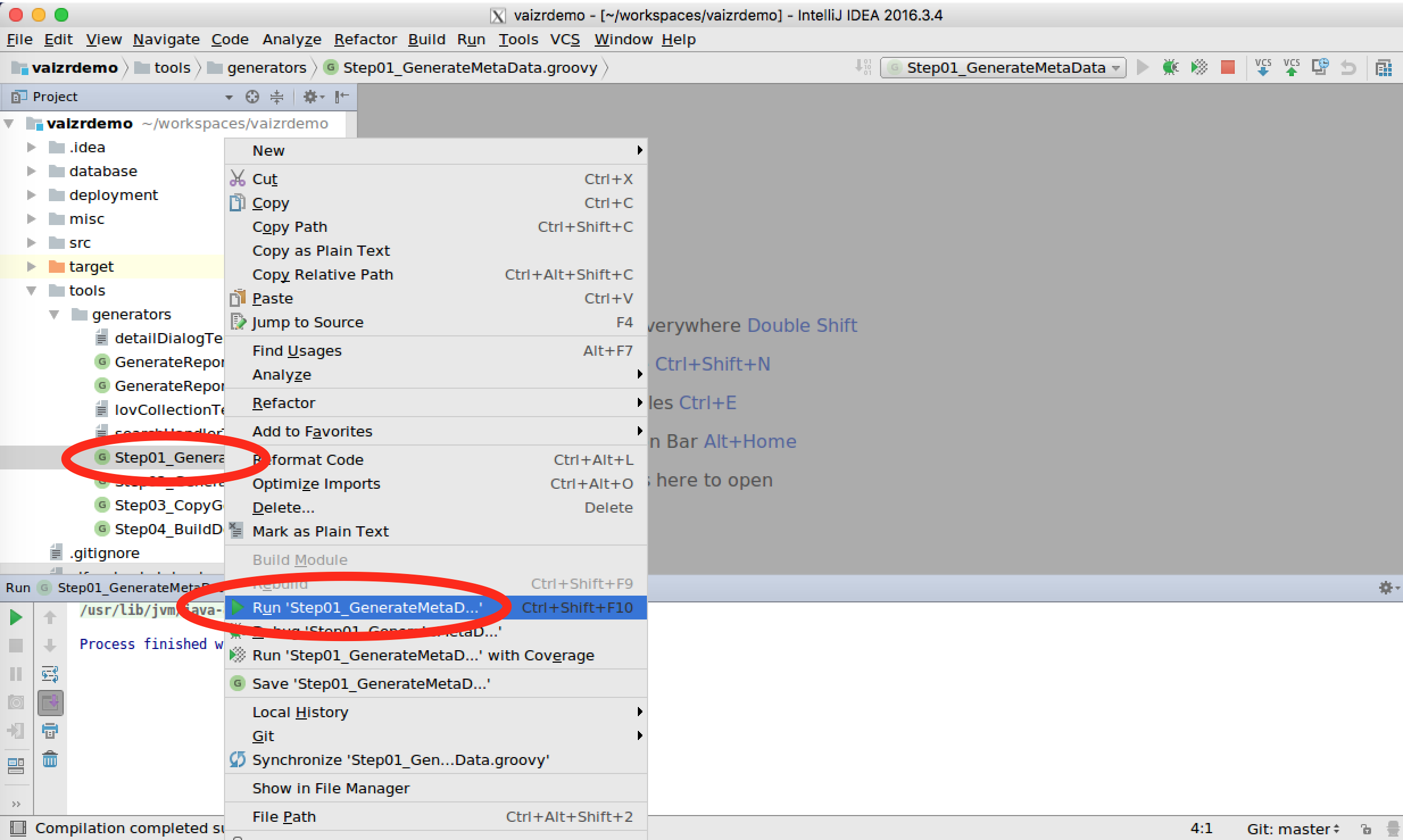The height and width of the screenshot is (840, 1403).
Task: Click the tools breadcrumb in navigation bar
Action: click(163, 68)
